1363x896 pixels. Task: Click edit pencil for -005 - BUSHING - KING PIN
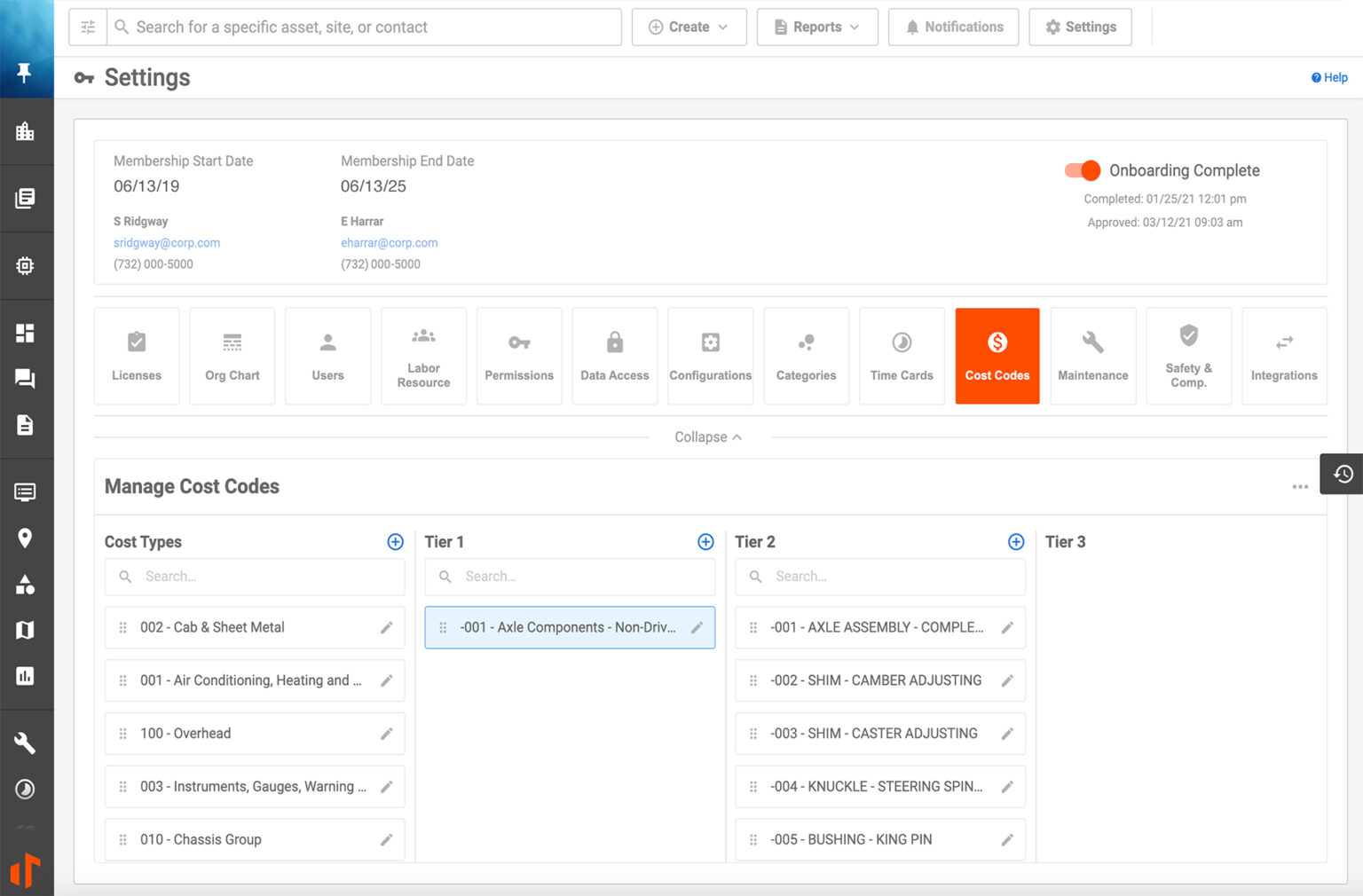1007,840
